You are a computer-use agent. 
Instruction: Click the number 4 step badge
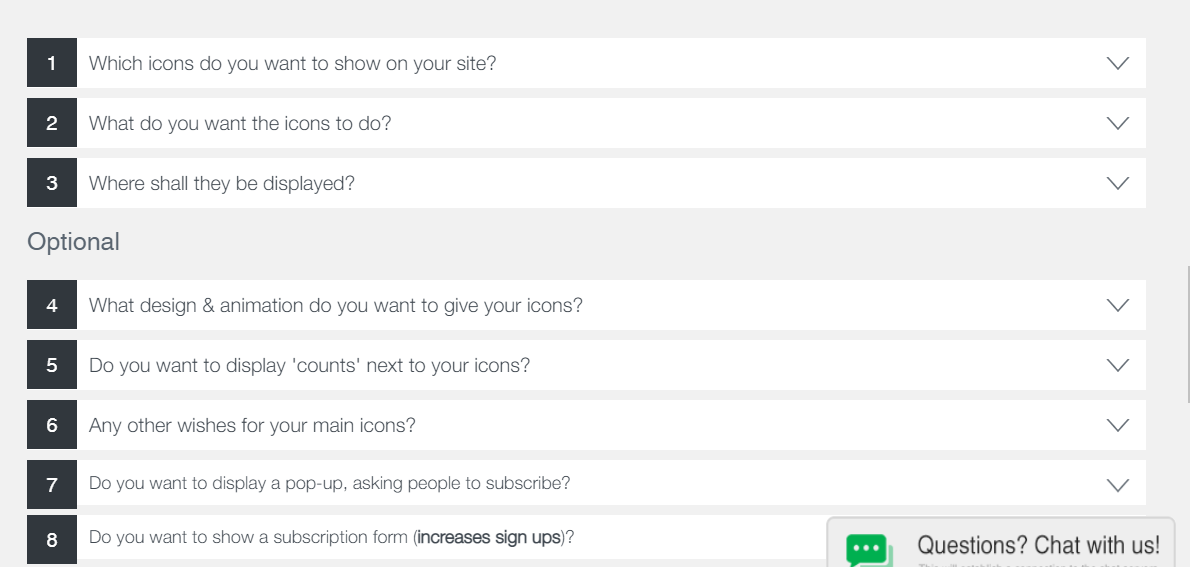(x=52, y=305)
